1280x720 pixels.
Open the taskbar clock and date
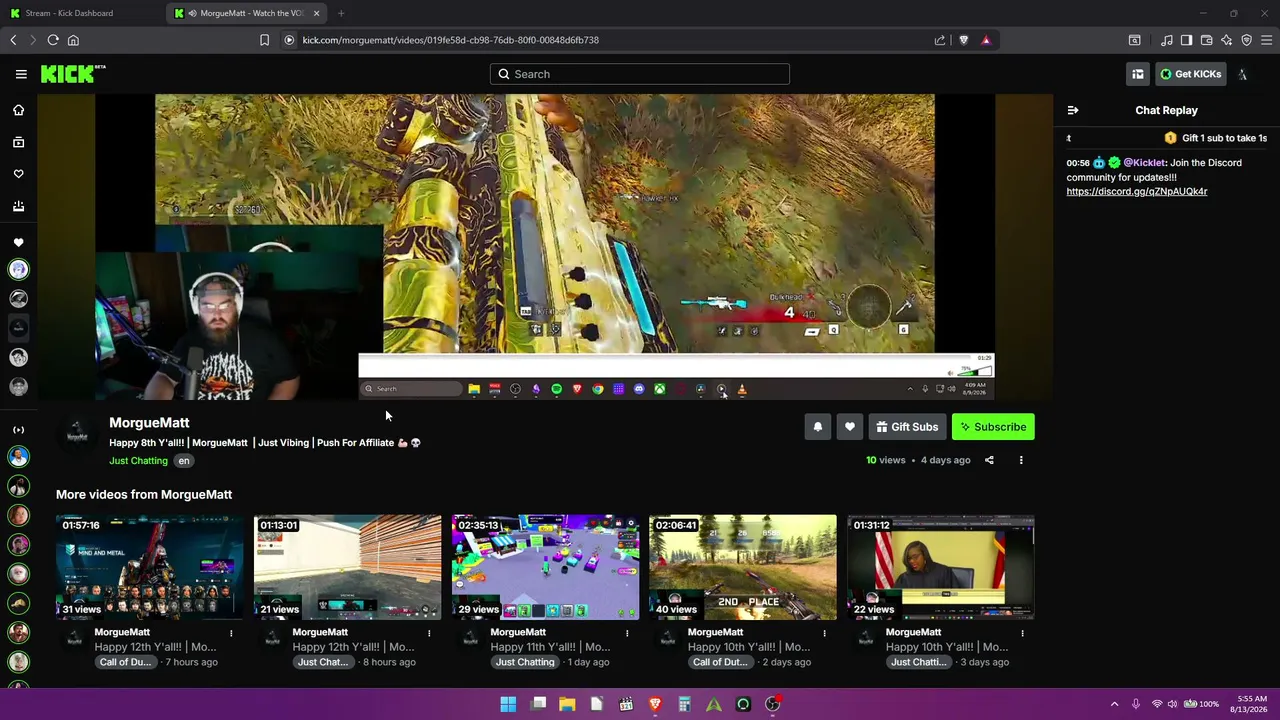click(x=1251, y=704)
